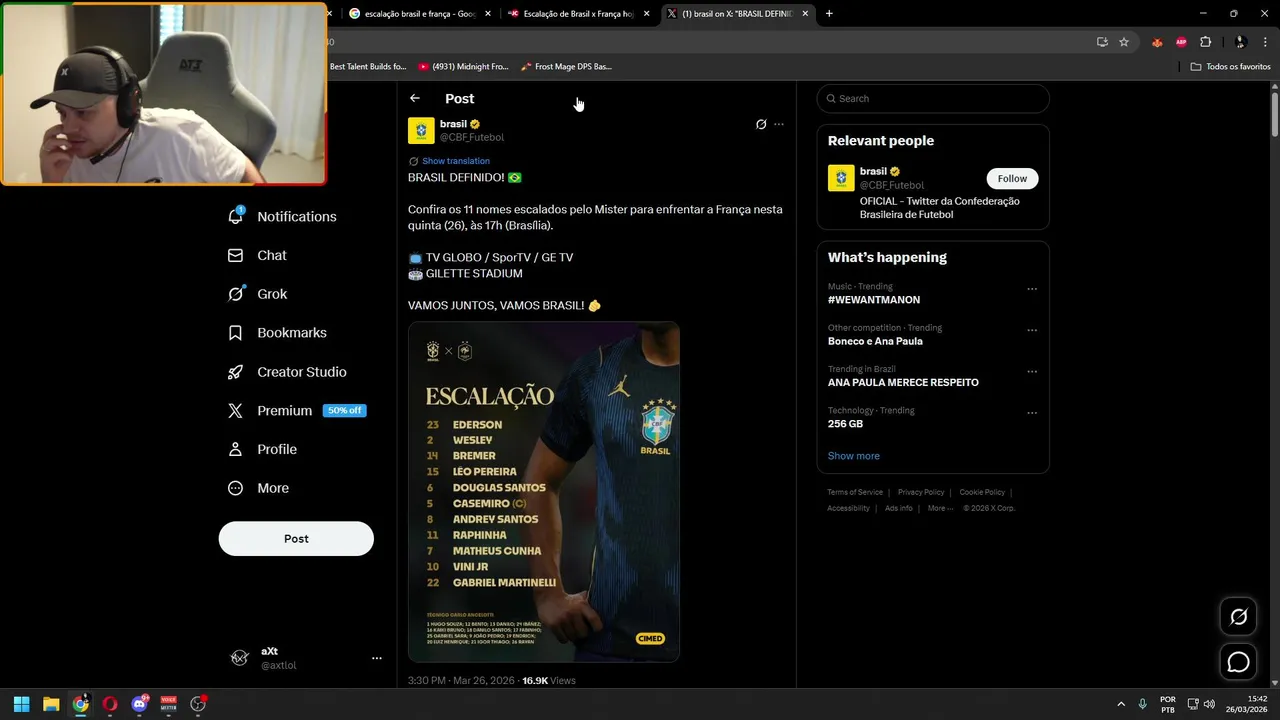
Task: Open the #WEWANTMANON trending topic
Action: (x=874, y=300)
